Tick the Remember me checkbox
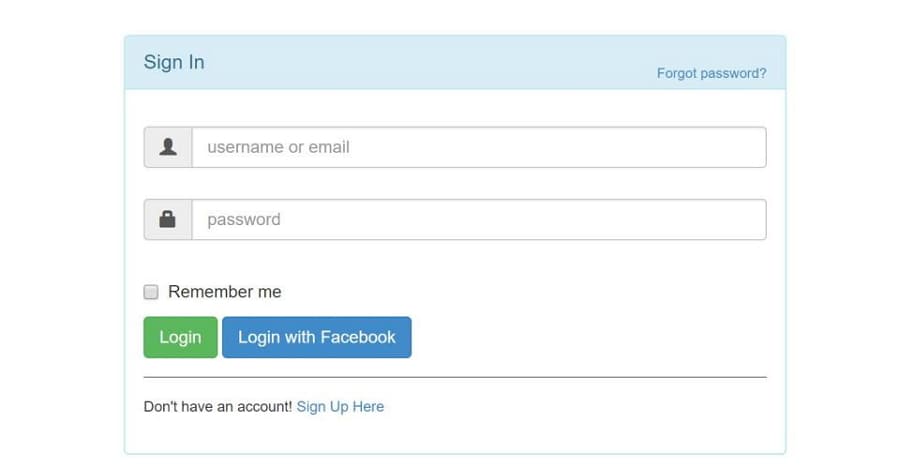Viewport: 900px width, 468px height. (x=151, y=292)
